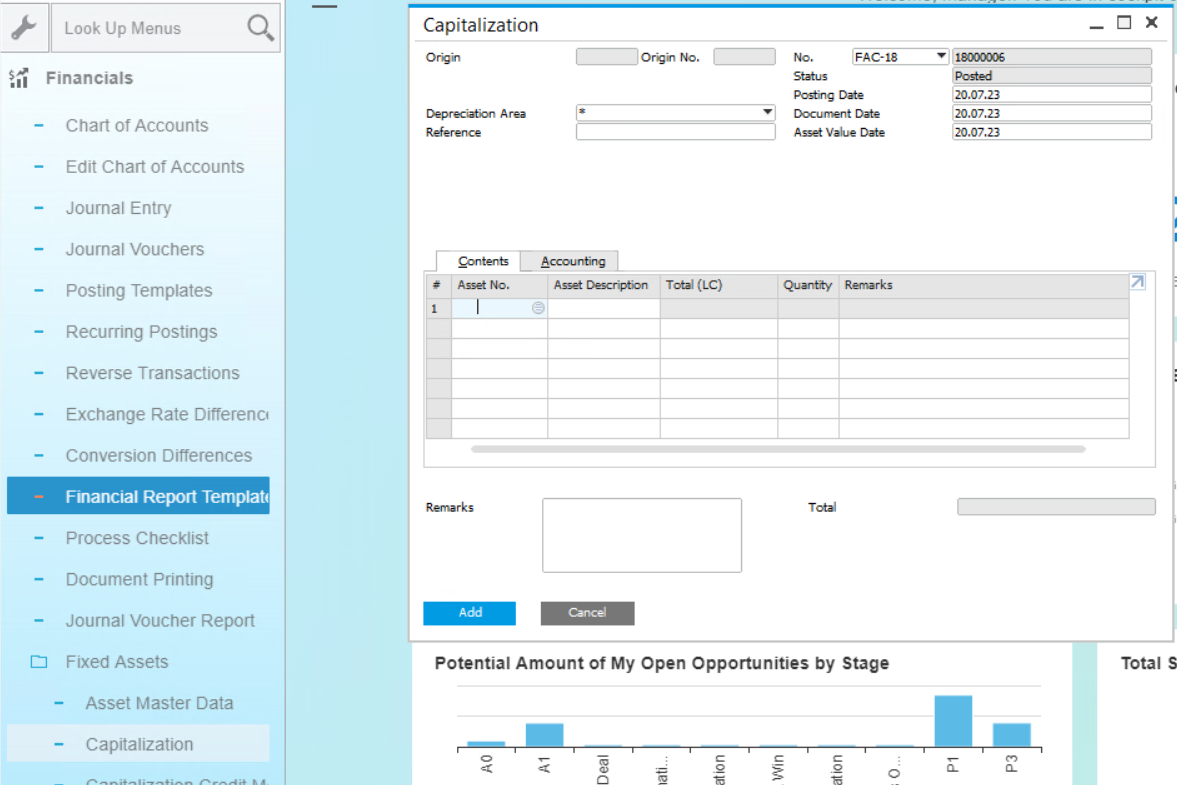Switch to the Contents tab
Image resolution: width=1177 pixels, height=785 pixels.
(483, 261)
